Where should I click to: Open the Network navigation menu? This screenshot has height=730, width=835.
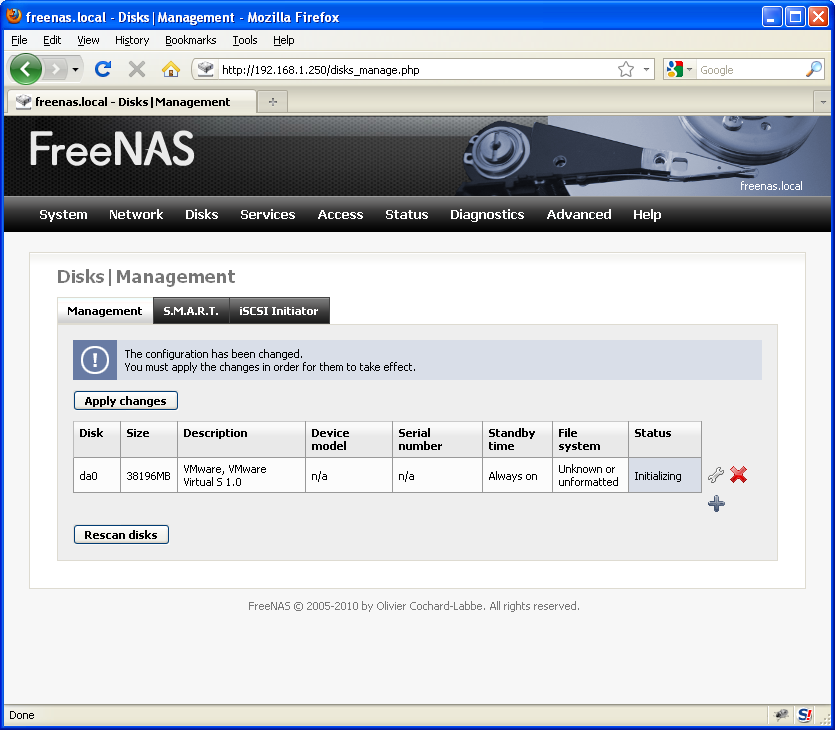(x=136, y=214)
